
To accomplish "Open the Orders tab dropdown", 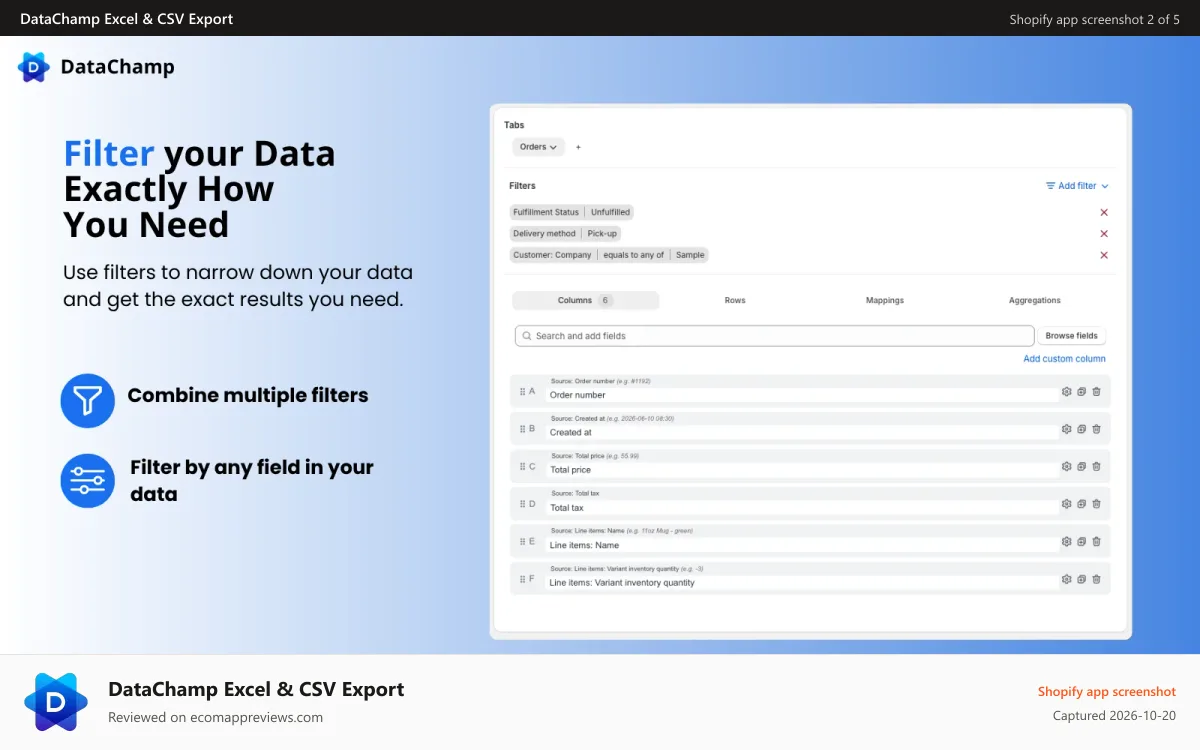I will click(x=539, y=147).
